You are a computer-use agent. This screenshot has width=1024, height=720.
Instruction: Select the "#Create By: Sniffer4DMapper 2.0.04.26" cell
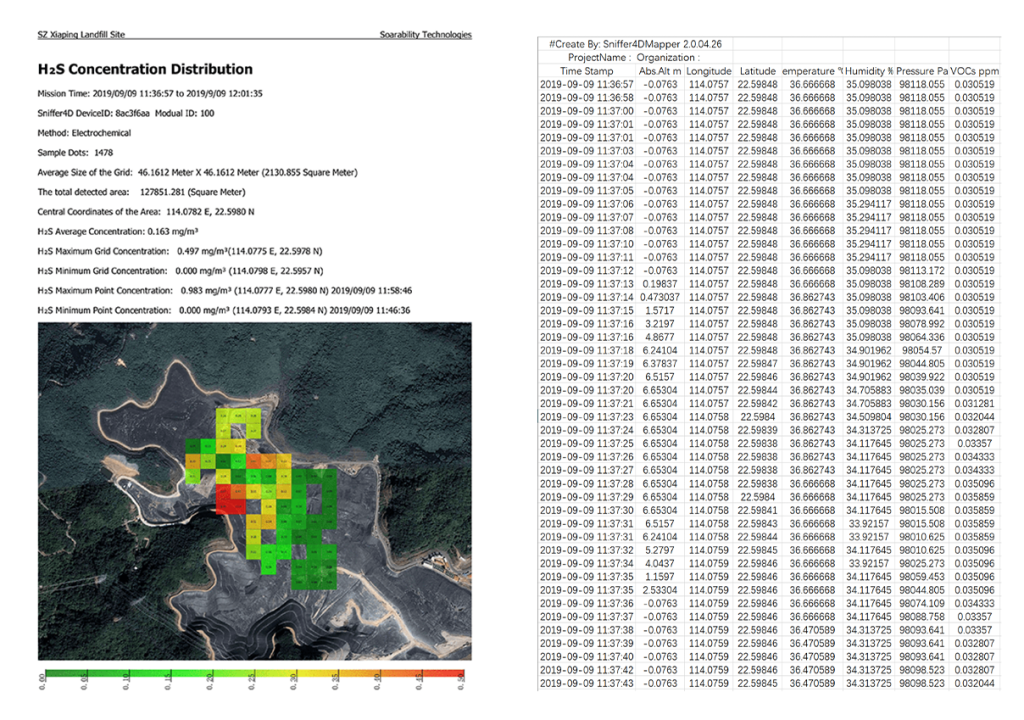click(x=635, y=44)
